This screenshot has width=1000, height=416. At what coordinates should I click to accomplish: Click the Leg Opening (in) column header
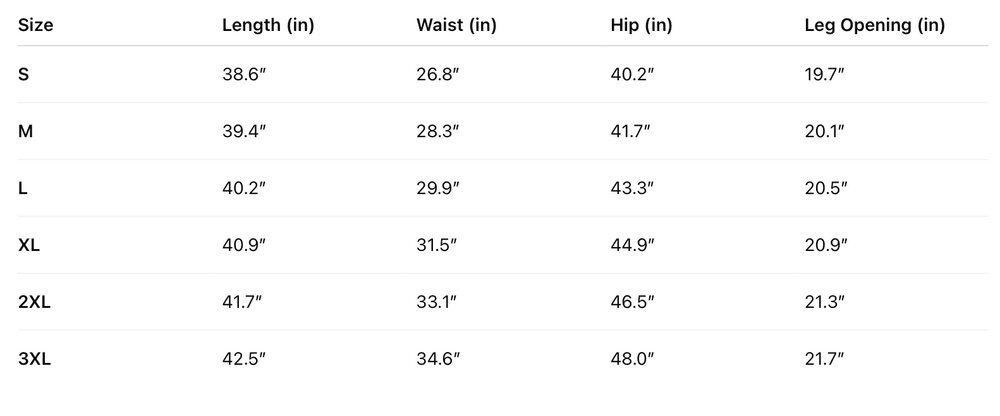874,26
